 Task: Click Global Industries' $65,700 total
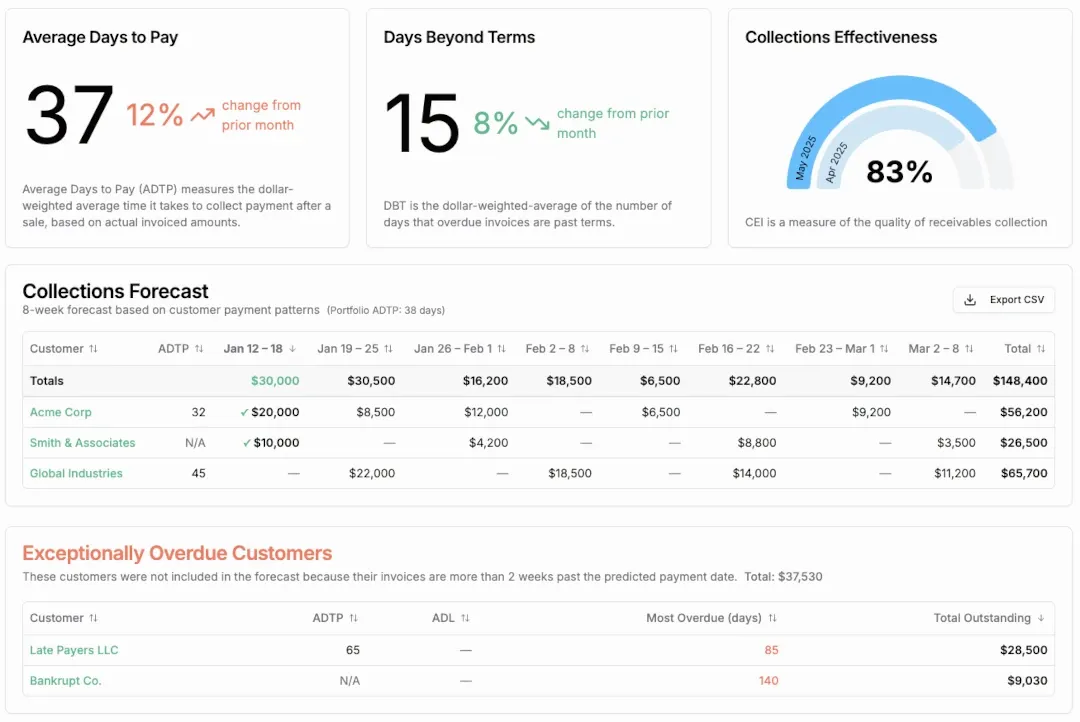[1024, 473]
